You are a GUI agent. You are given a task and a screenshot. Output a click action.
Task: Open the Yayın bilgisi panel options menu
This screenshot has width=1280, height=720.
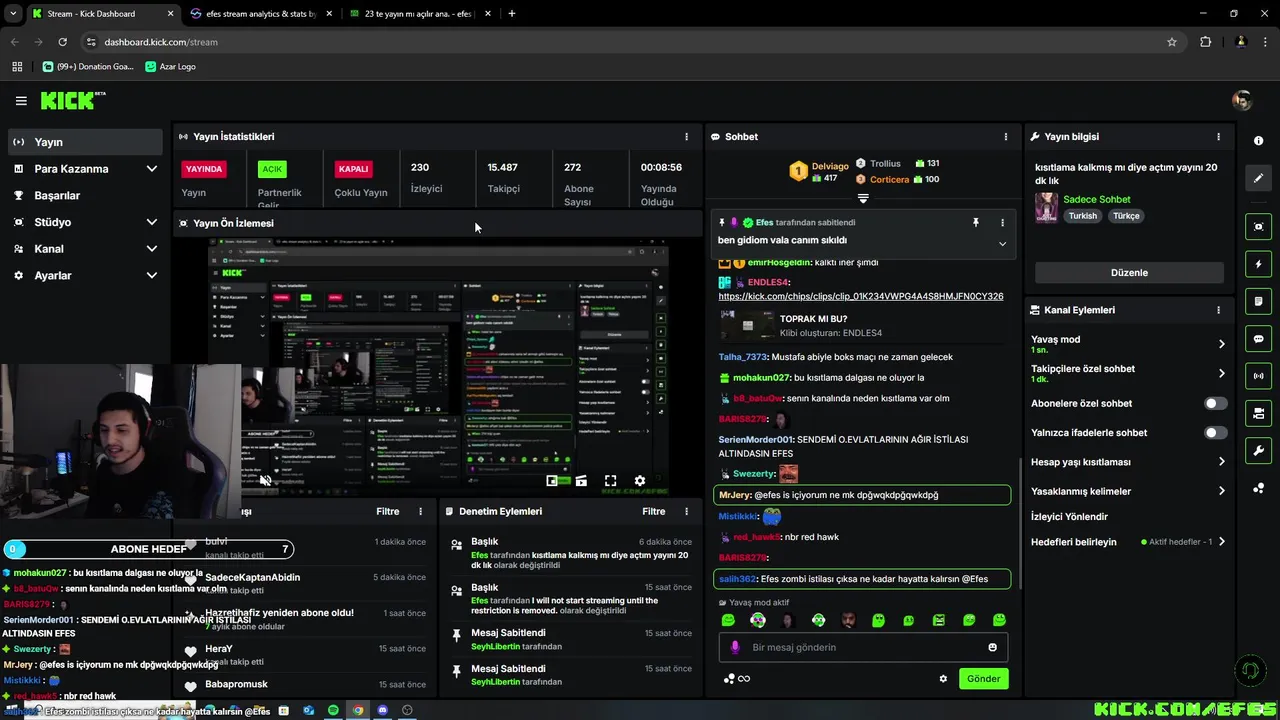pos(1218,136)
